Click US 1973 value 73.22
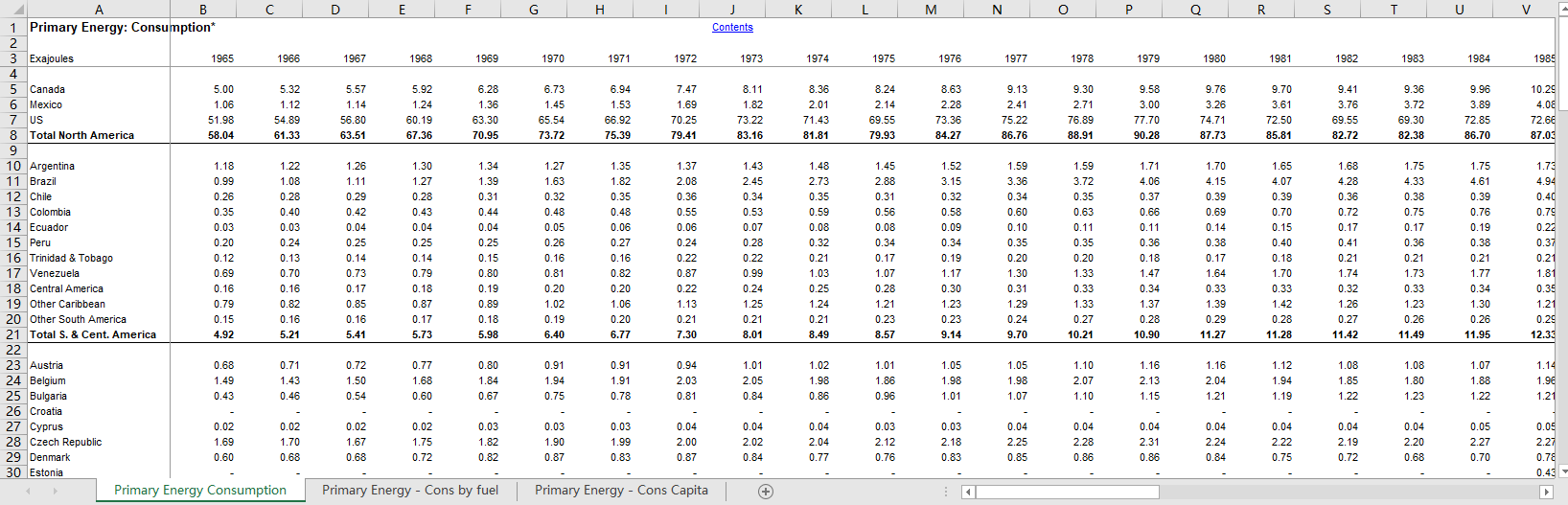Screen dimensions: 1568x505 [749, 120]
